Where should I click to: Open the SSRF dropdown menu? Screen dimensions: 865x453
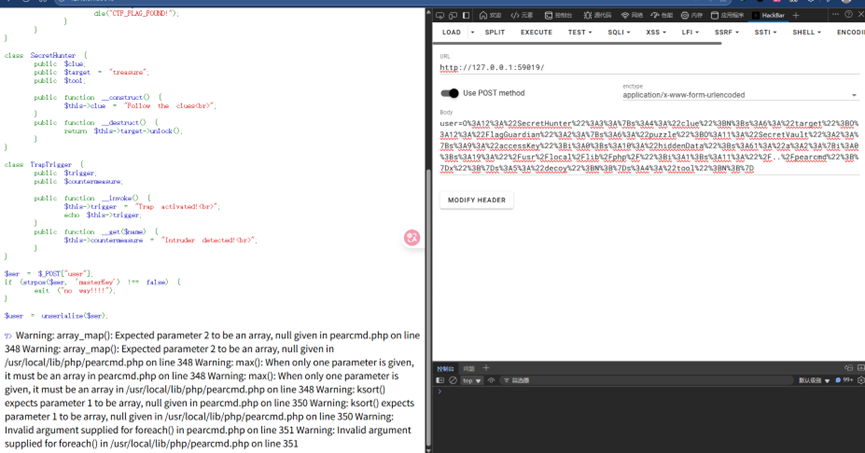coord(727,33)
